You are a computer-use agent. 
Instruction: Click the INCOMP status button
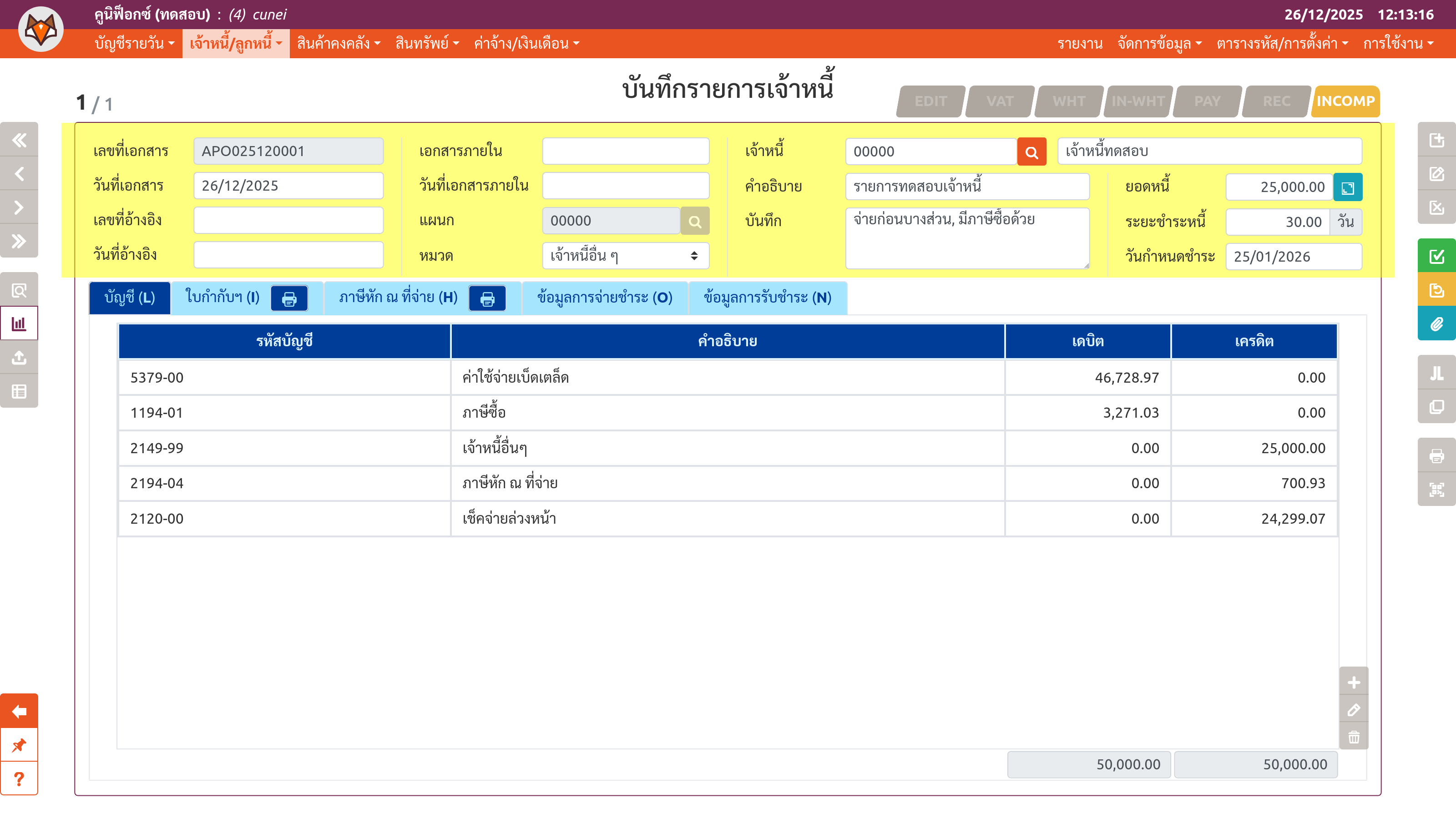pos(1345,101)
